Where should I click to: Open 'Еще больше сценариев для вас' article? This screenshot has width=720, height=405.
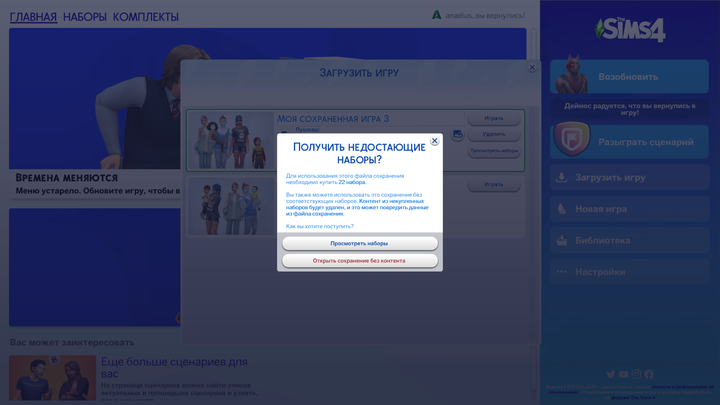pos(174,367)
